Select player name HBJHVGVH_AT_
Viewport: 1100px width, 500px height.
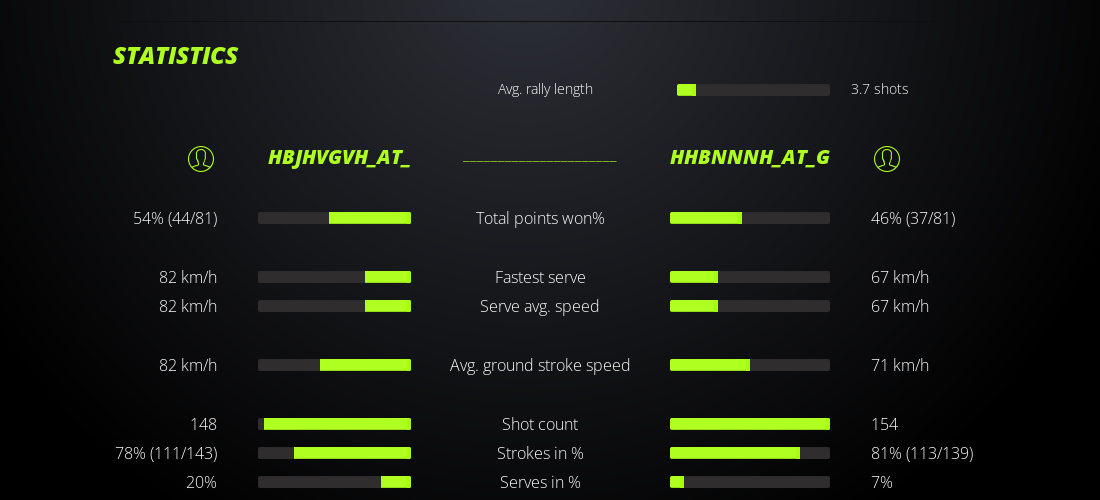(339, 158)
